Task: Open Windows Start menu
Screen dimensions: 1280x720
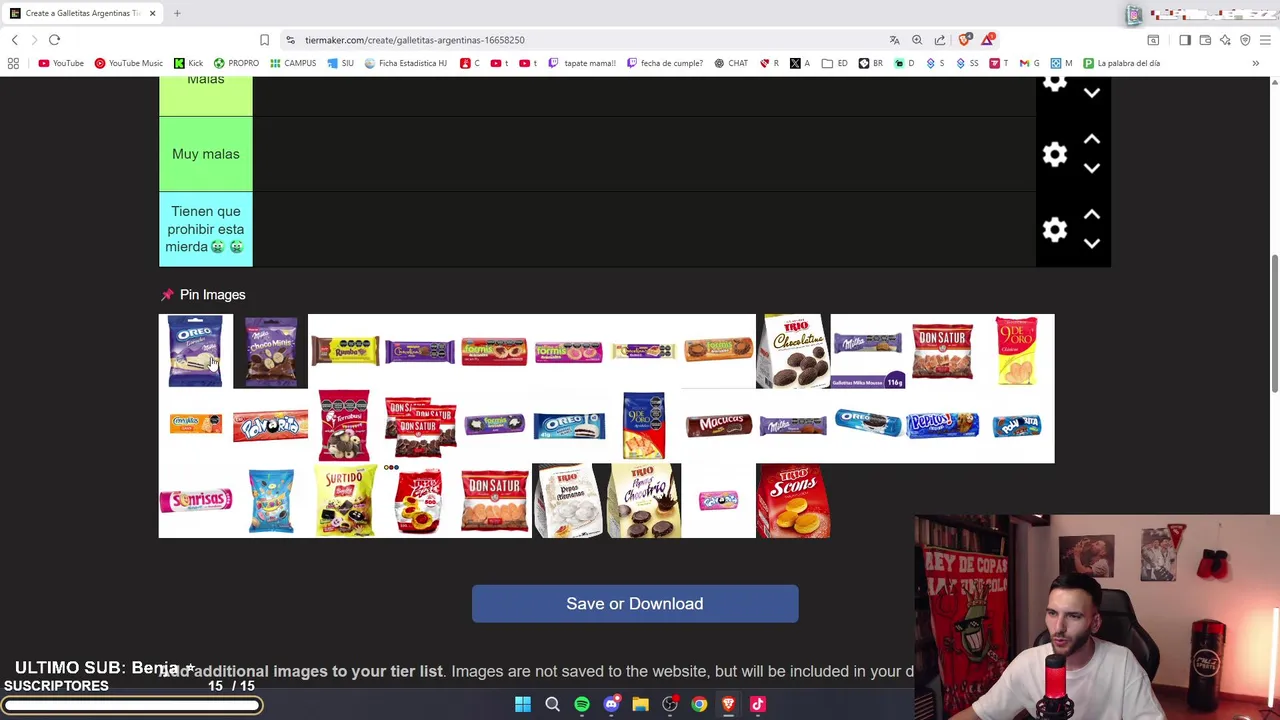Action: (523, 704)
